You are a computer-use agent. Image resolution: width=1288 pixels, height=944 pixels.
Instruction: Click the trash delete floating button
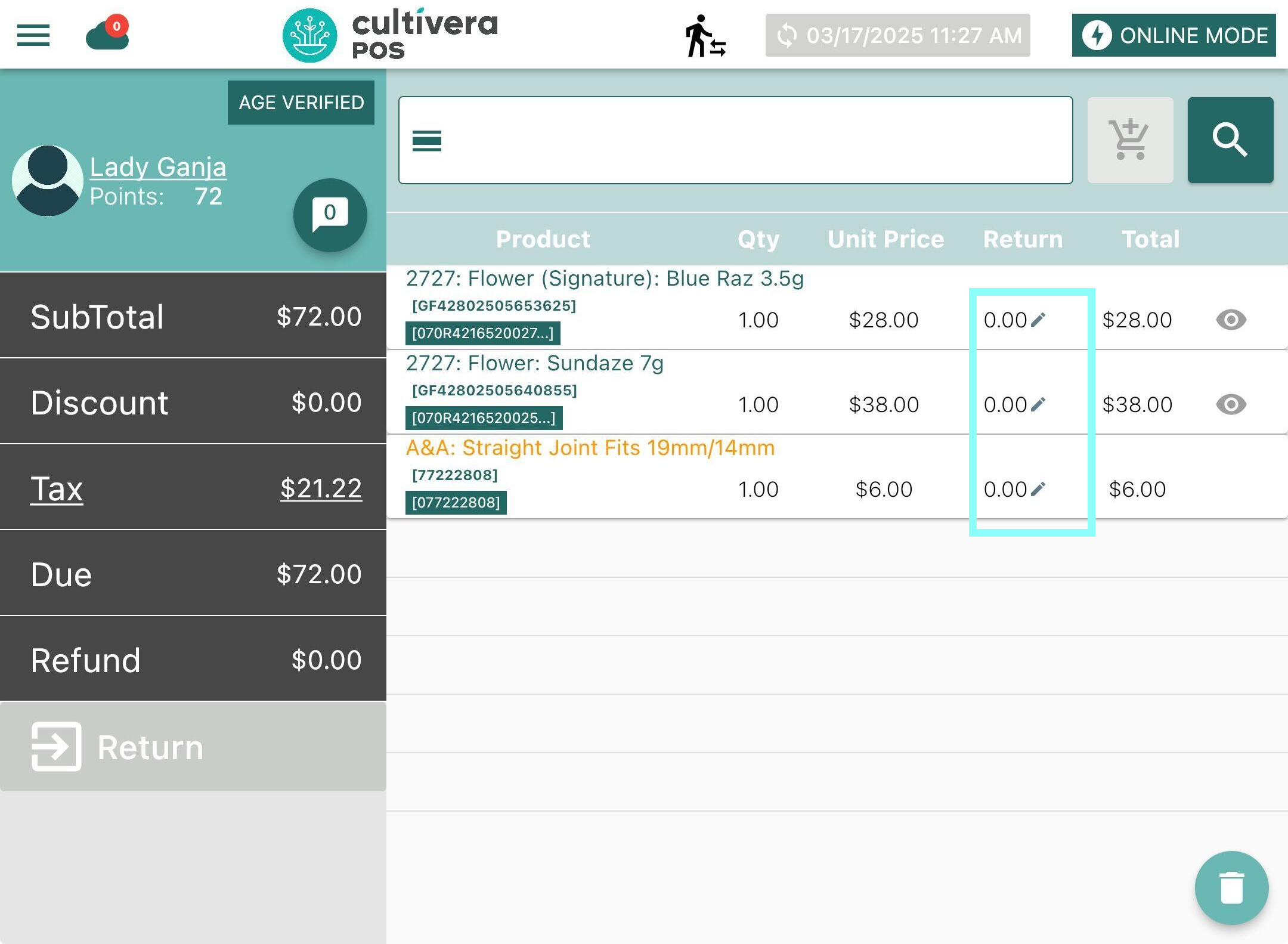tap(1231, 887)
